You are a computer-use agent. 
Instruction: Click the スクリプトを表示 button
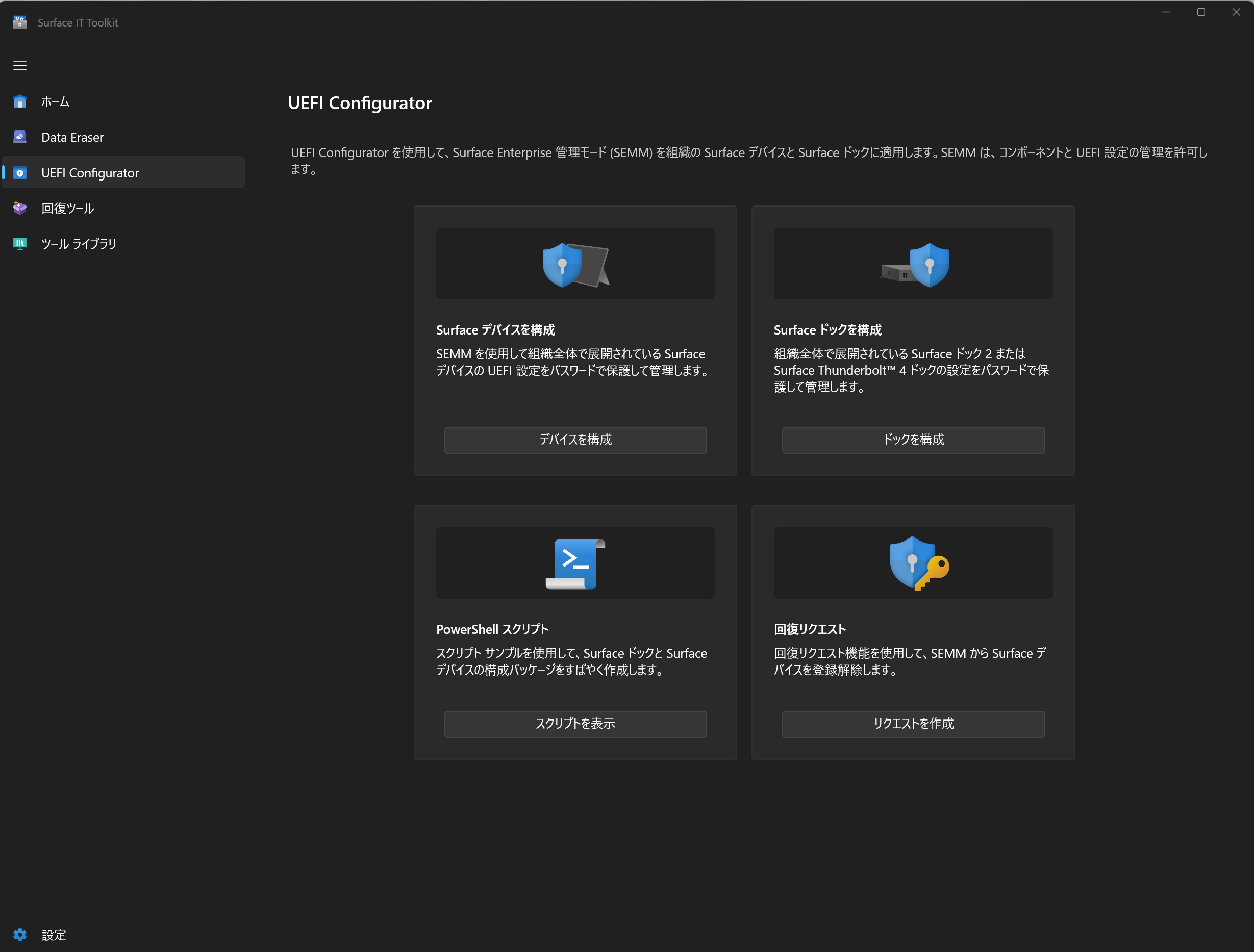pyautogui.click(x=575, y=724)
